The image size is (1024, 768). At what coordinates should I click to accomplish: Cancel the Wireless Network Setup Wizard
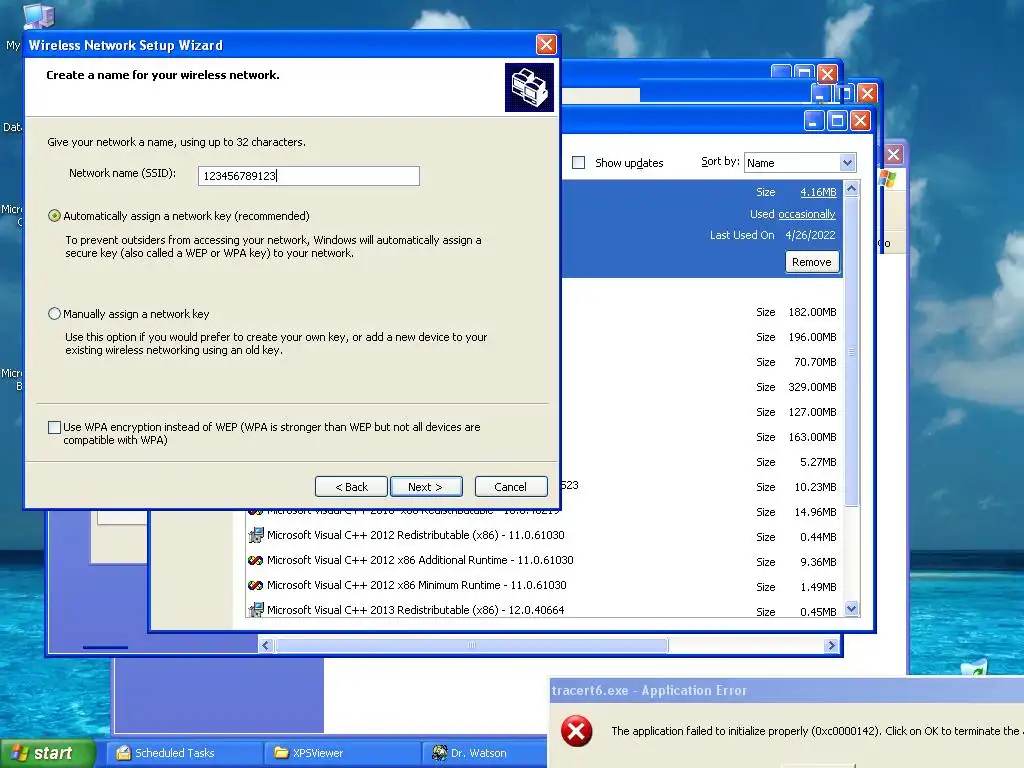511,487
